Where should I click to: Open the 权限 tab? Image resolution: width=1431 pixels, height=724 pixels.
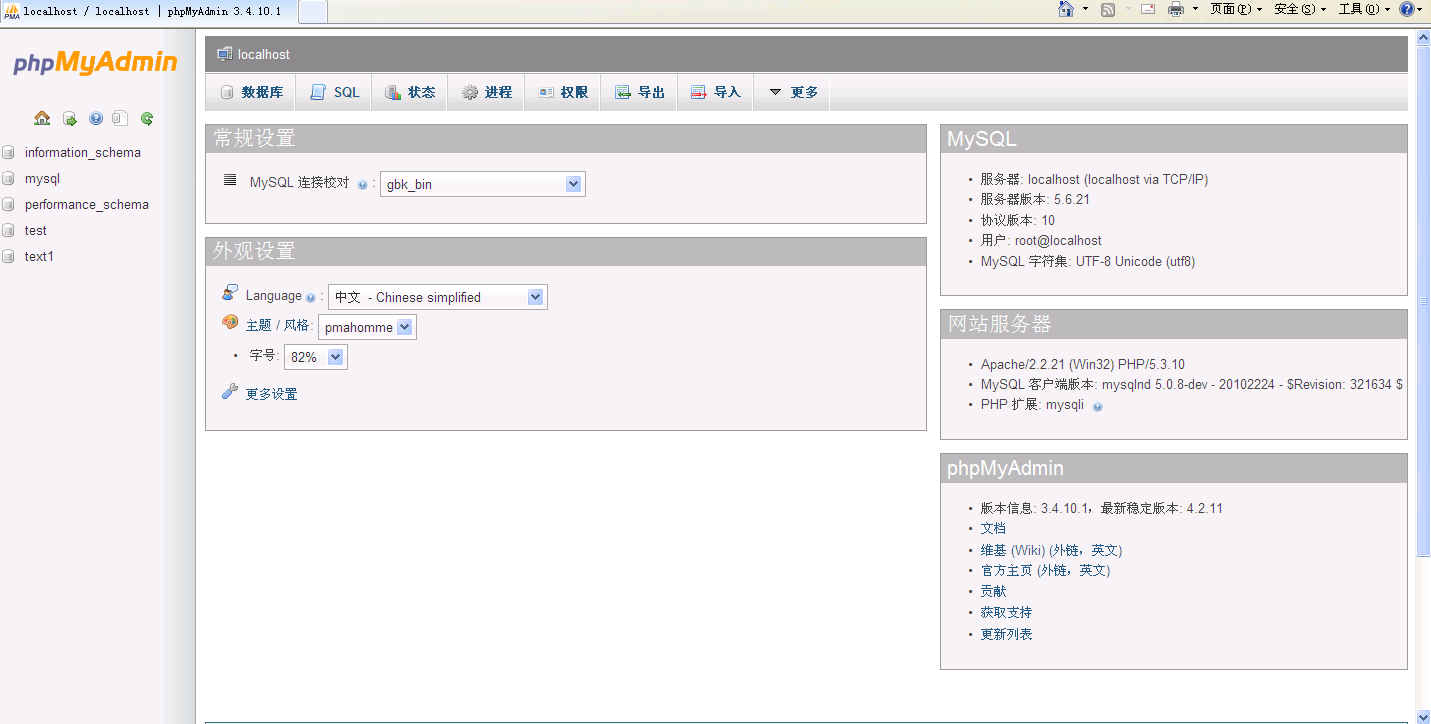pyautogui.click(x=562, y=92)
